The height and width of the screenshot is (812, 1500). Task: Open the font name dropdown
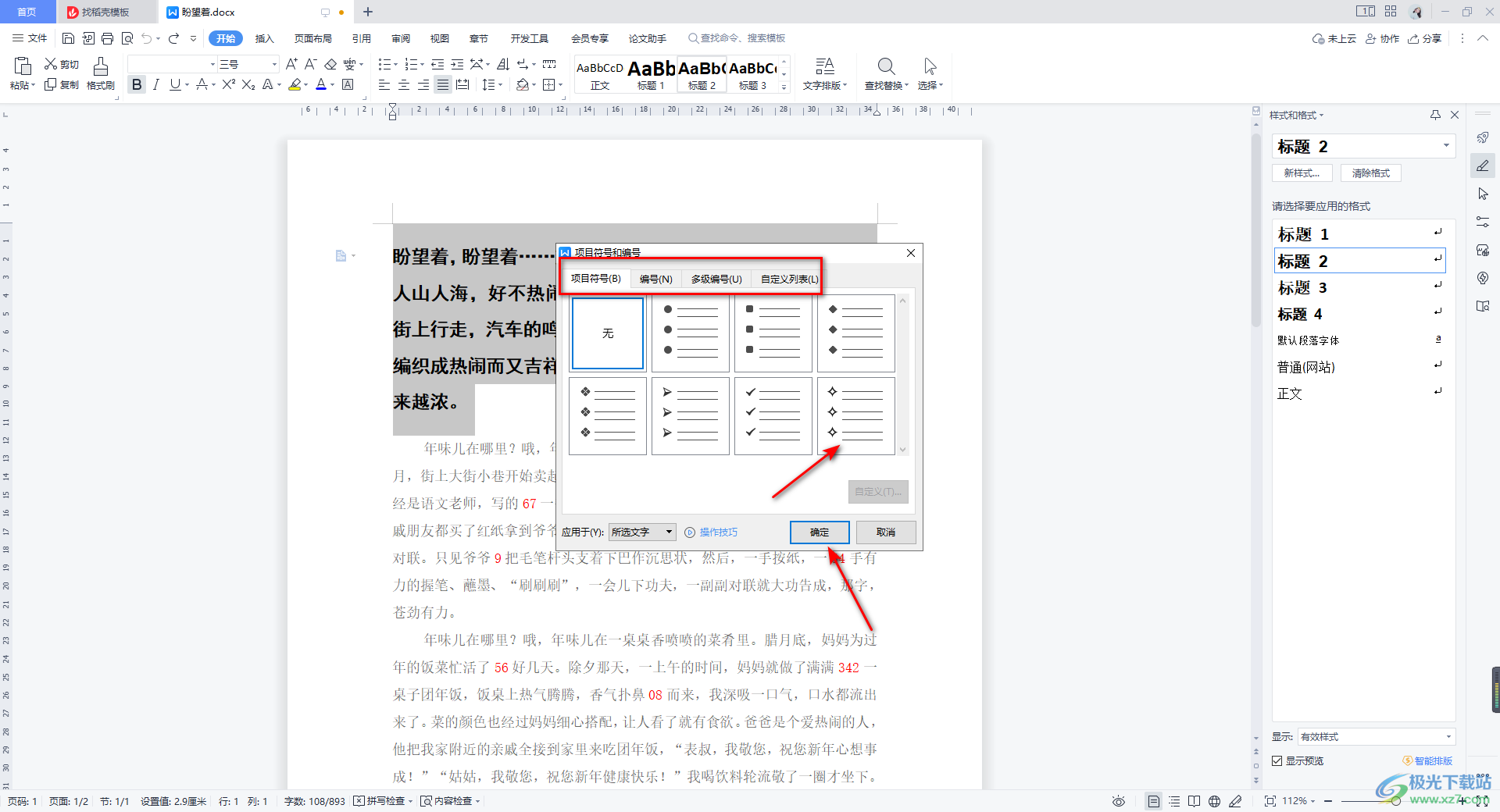coord(212,64)
